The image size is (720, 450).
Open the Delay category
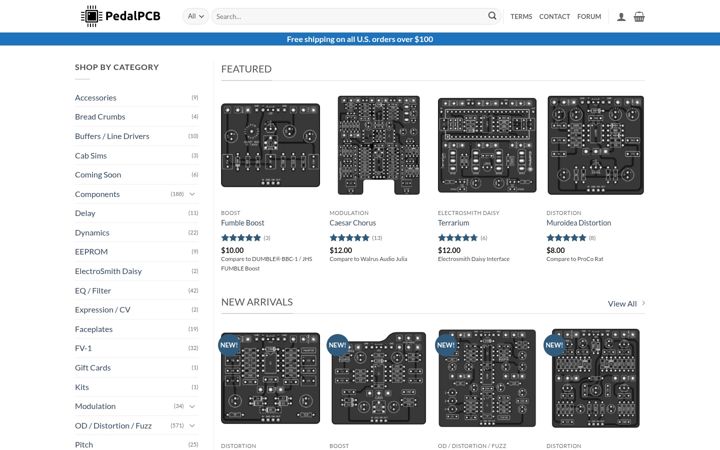(85, 214)
